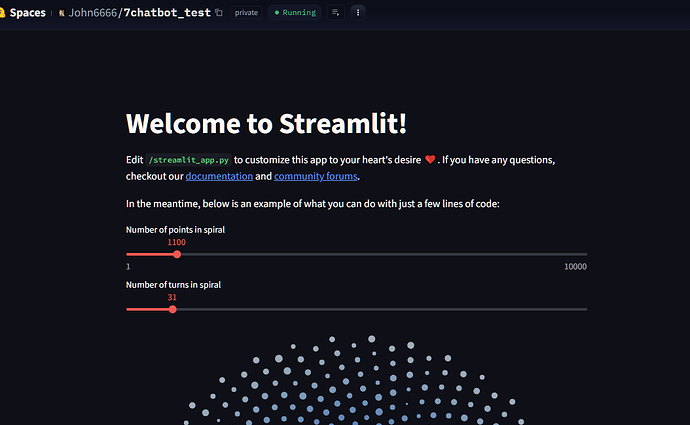Screen dimensions: 690x425
Task: Click the /streamlit_app.py code text
Action: (189, 160)
